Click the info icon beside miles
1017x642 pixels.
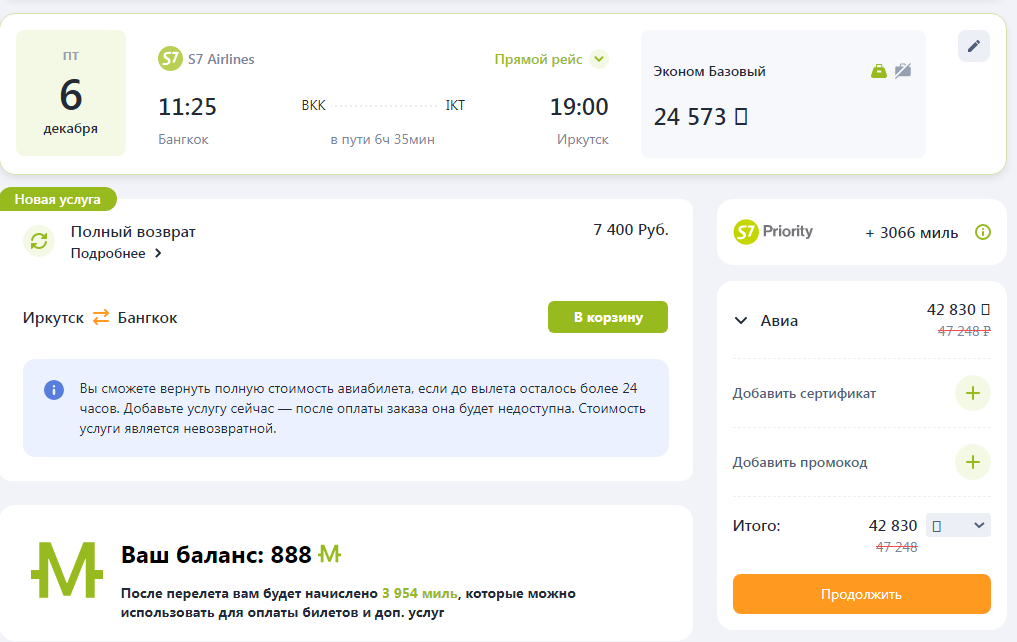click(982, 232)
